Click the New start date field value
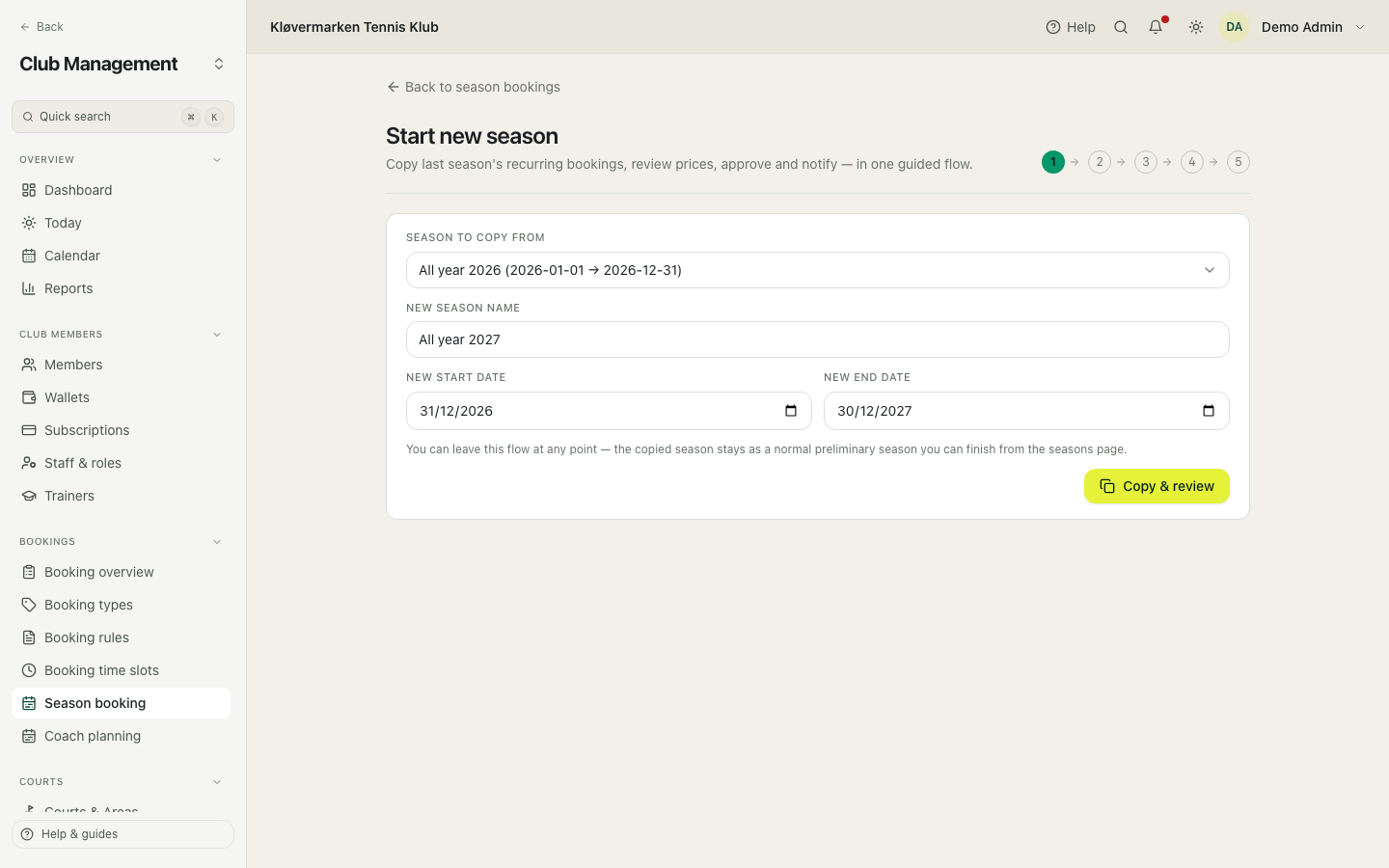The height and width of the screenshot is (868, 1389). 456,411
